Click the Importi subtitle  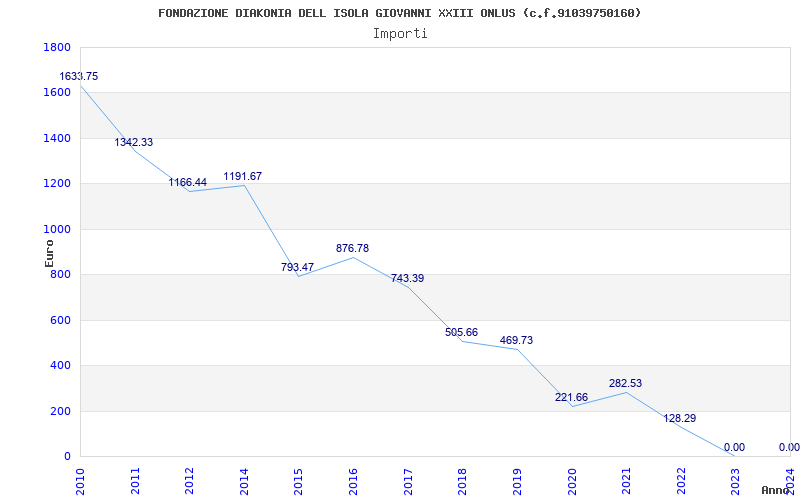[400, 34]
